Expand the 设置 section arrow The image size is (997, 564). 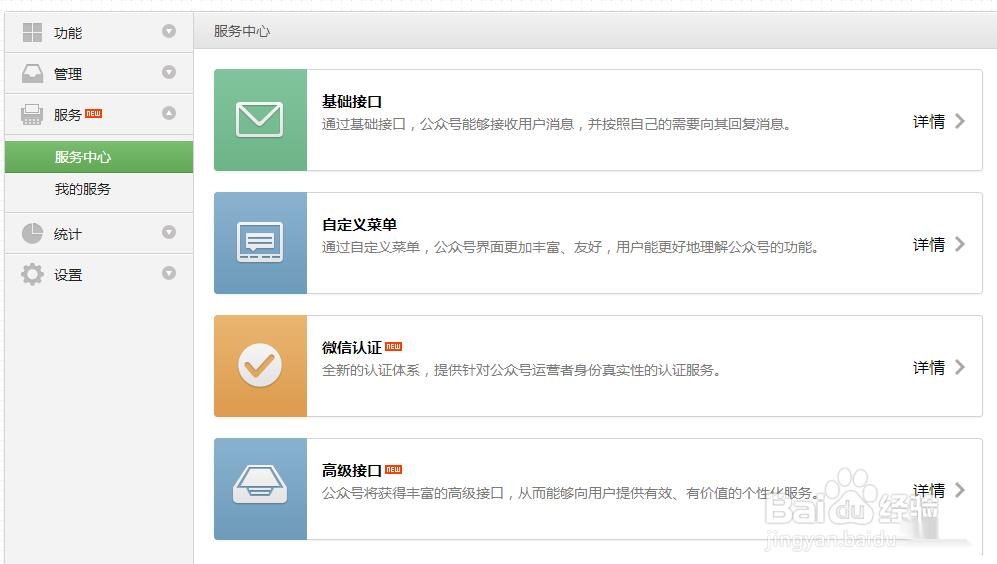pos(168,273)
